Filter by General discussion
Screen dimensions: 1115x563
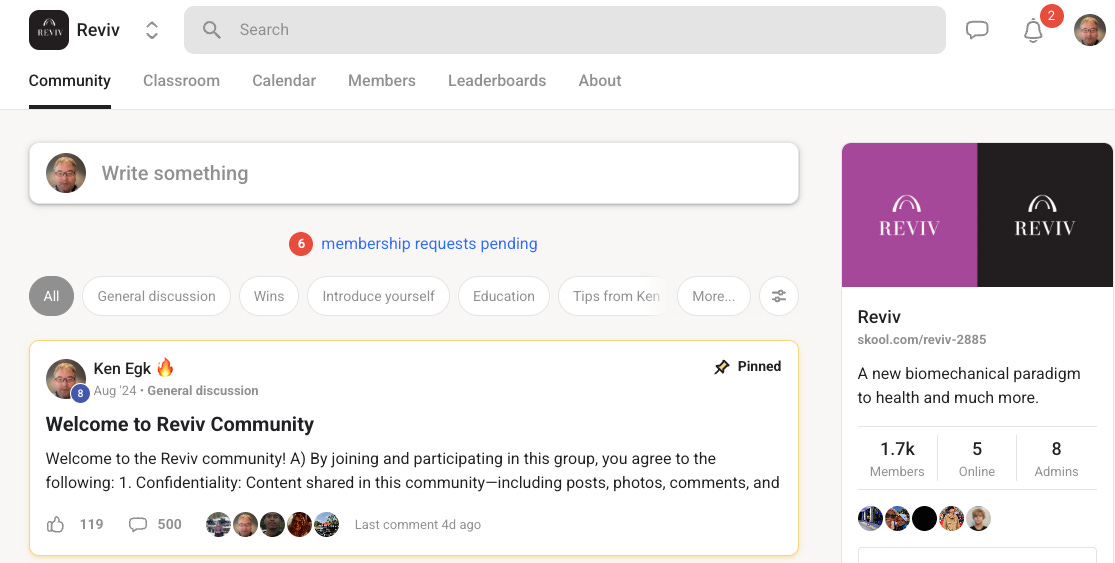156,296
